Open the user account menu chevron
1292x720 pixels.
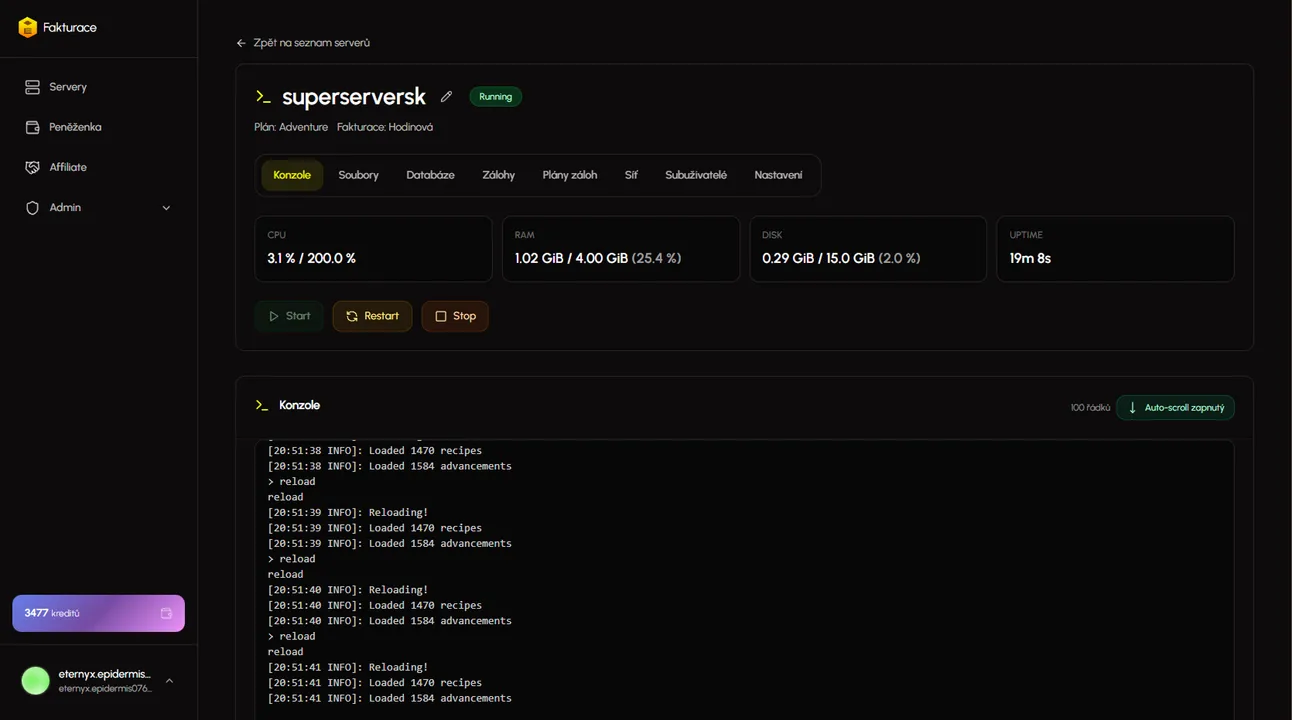click(x=169, y=681)
